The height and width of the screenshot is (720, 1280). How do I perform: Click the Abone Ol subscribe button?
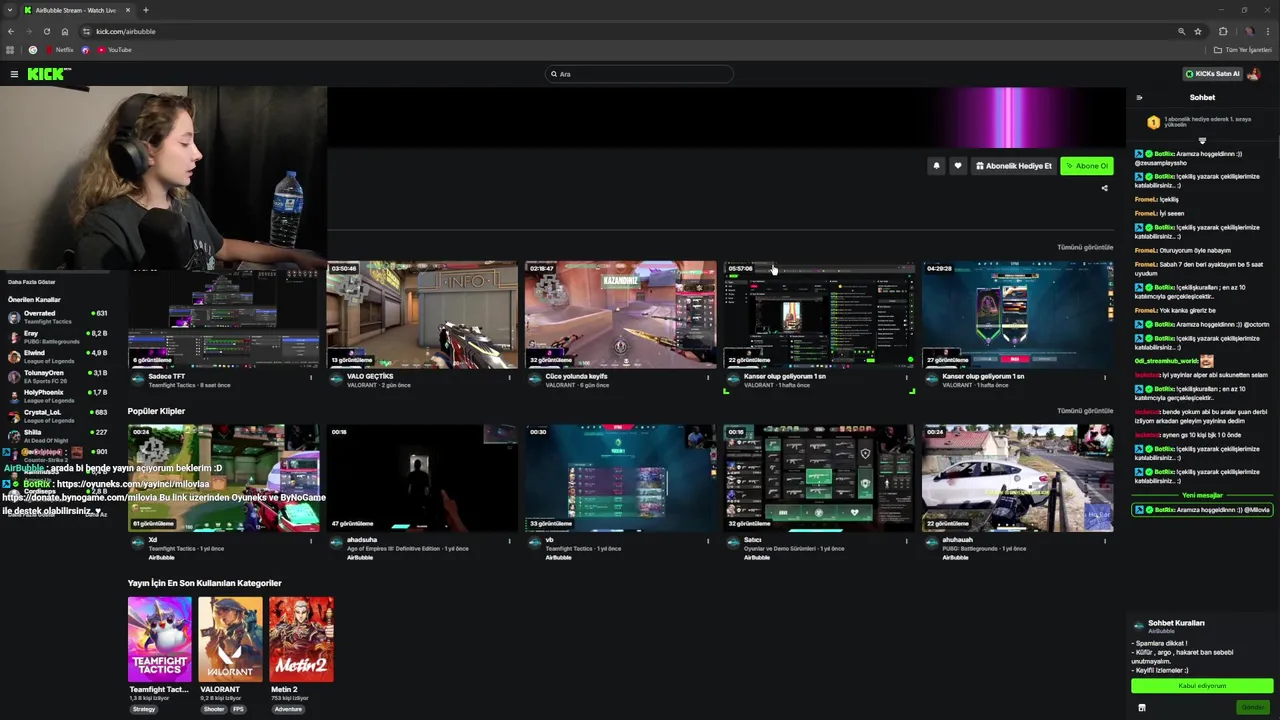(x=1087, y=166)
